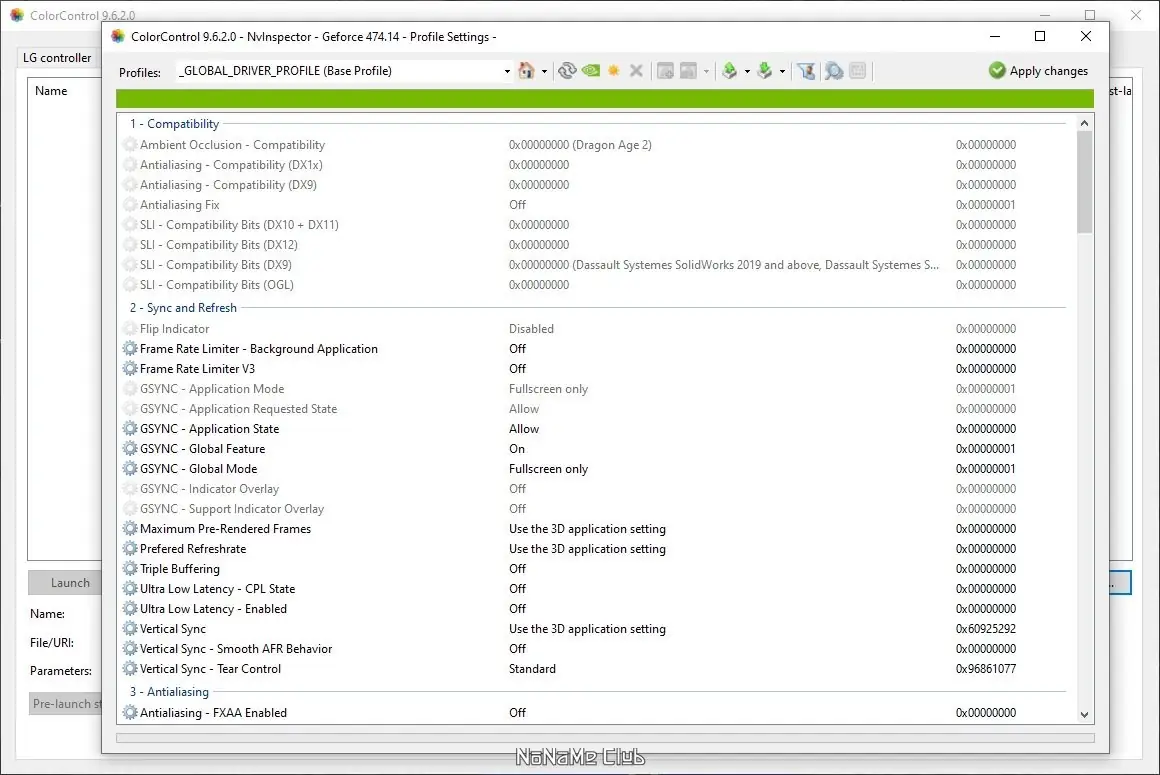The image size is (1160, 775).
Task: Open the Profiles combo box dropdown arrow
Action: tap(507, 72)
